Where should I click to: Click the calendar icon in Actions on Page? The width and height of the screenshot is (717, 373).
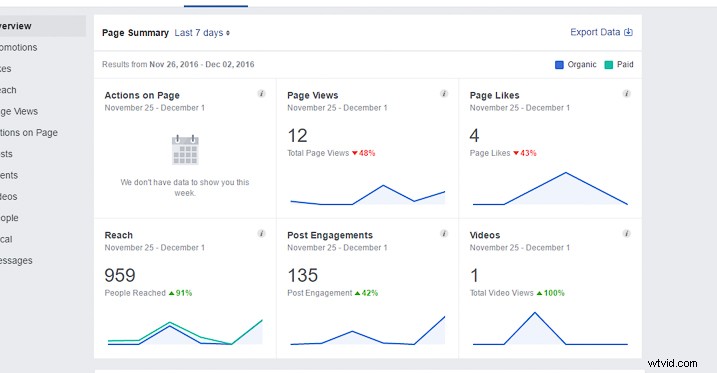tap(185, 149)
